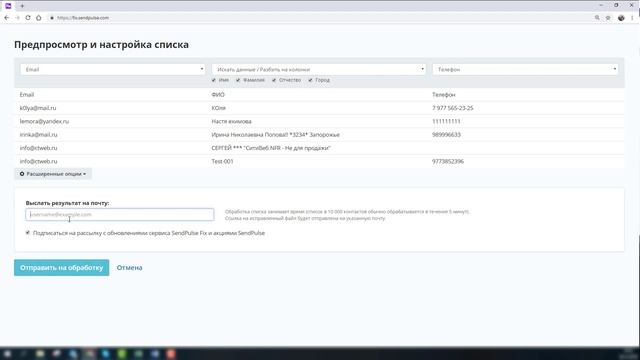Click the phone cell '9773852396'
Viewport: 640px width, 360px height.
click(448, 161)
